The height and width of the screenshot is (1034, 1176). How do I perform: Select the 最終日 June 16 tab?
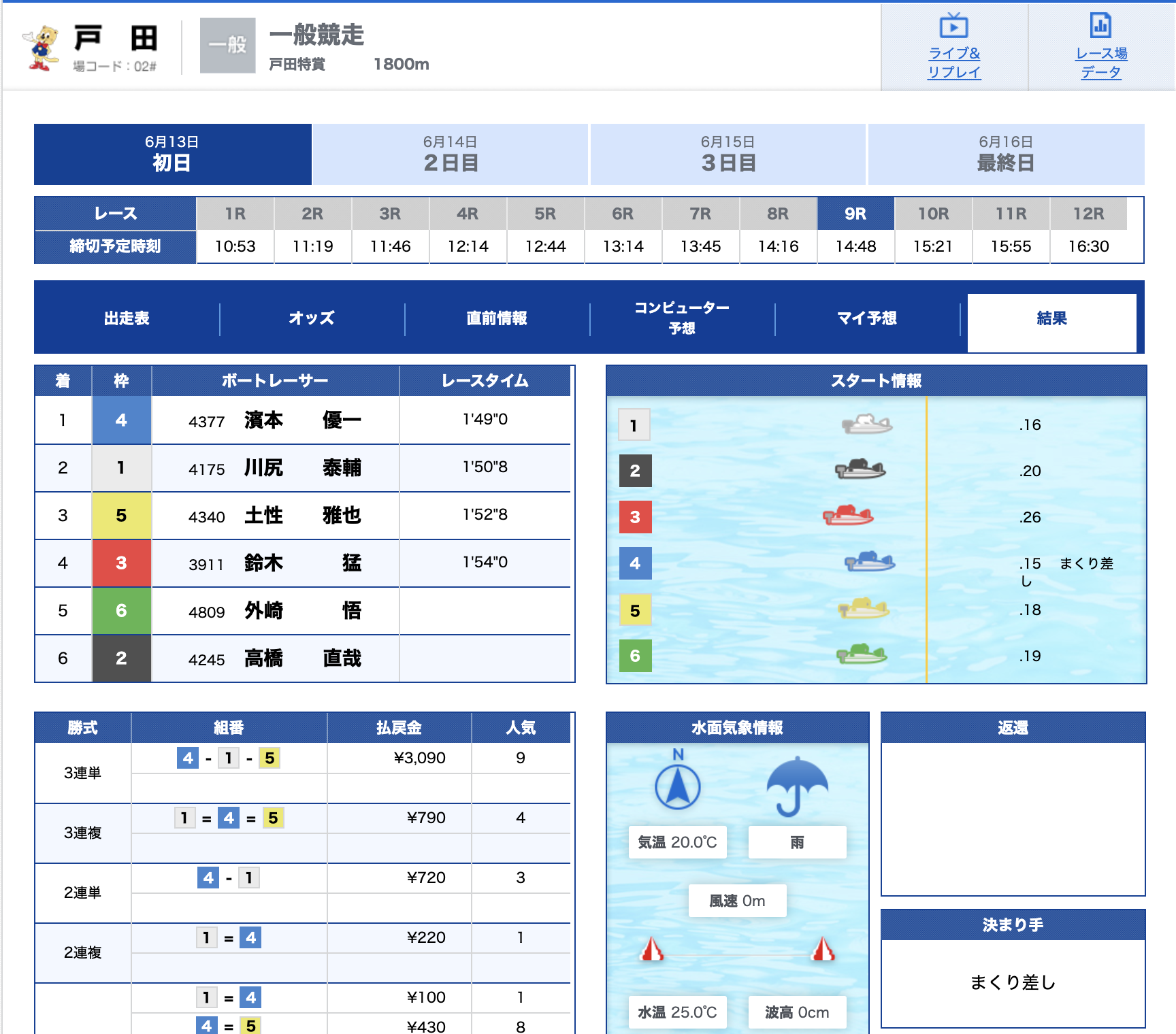1005,154
